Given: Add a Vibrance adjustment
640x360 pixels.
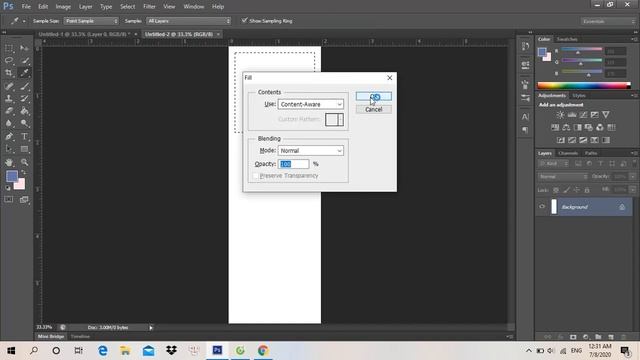Looking at the screenshot, I should pos(606,115).
